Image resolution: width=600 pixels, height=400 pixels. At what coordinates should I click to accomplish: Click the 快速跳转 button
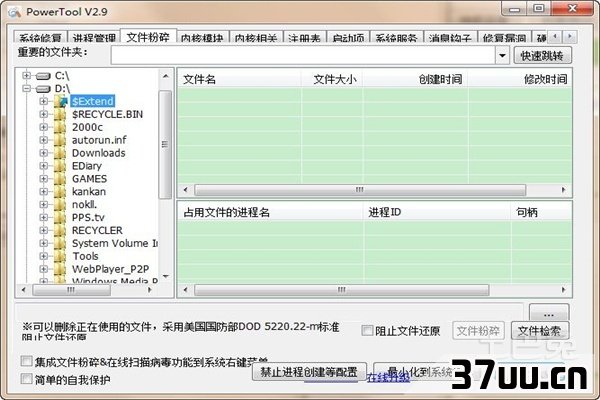542,56
